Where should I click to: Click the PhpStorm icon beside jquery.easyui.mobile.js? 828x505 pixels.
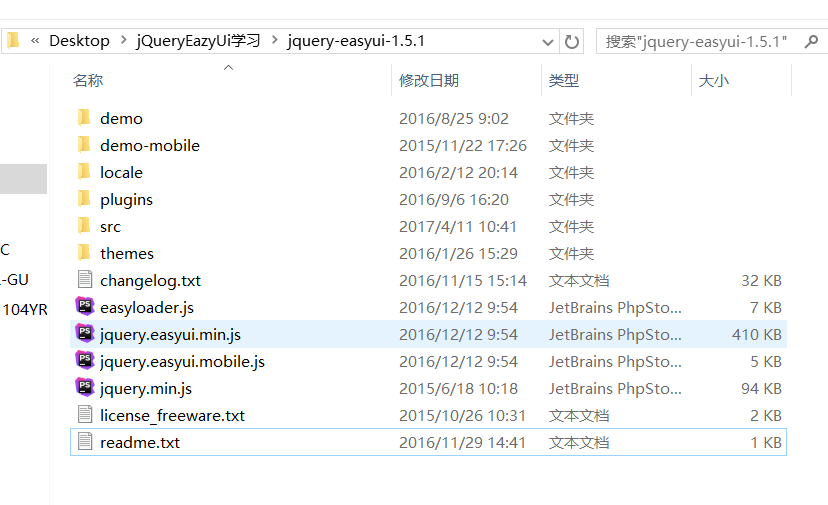(x=84, y=360)
